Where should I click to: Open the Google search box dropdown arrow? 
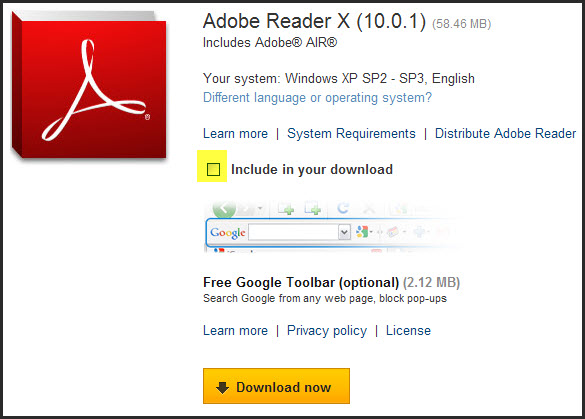tap(344, 232)
